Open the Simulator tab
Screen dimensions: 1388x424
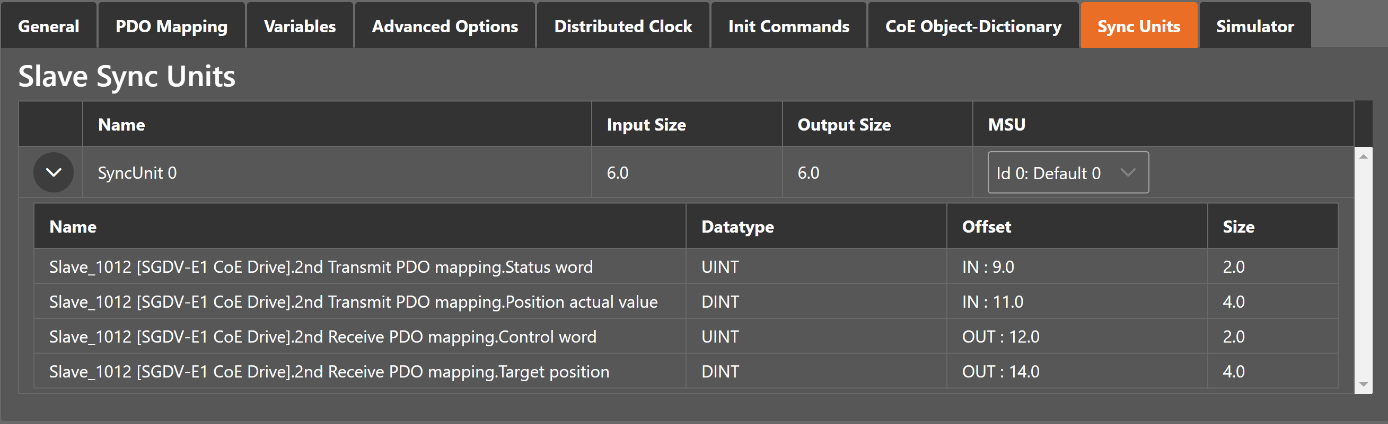[x=1254, y=26]
